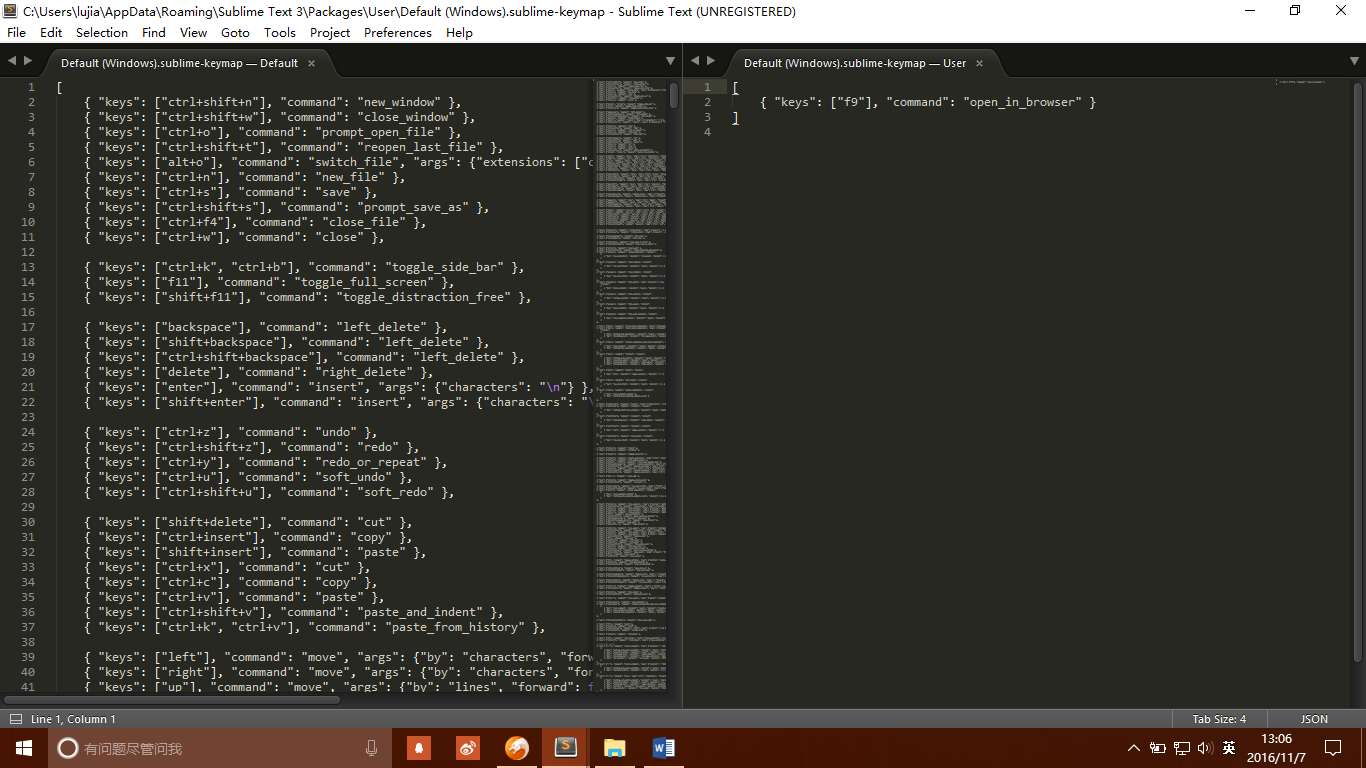Open the File menu
This screenshot has height=768, width=1366.
point(16,32)
